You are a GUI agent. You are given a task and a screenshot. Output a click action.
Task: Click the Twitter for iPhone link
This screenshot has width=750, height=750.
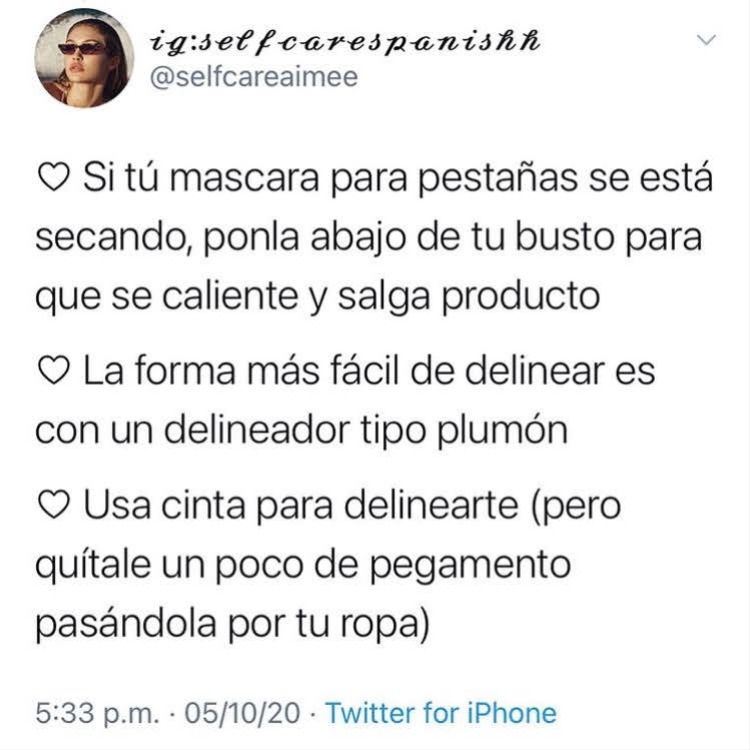(x=441, y=713)
